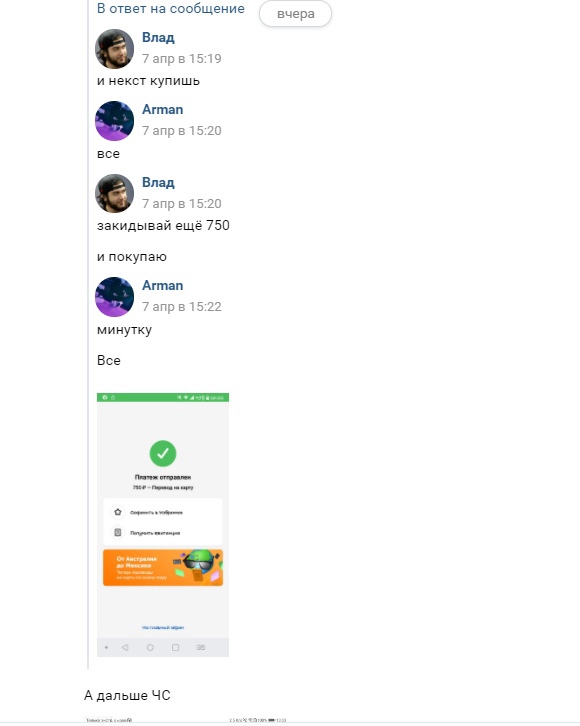This screenshot has height=726, width=580.
Task: Open the payment confirmation screenshot attachment
Action: (163, 525)
